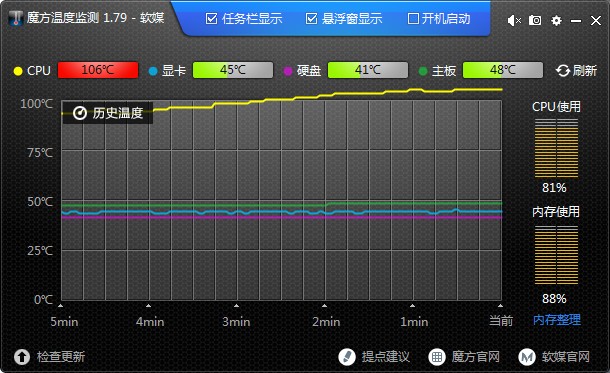
Task: Click the 历史温度 clock icon
Action: coord(80,113)
